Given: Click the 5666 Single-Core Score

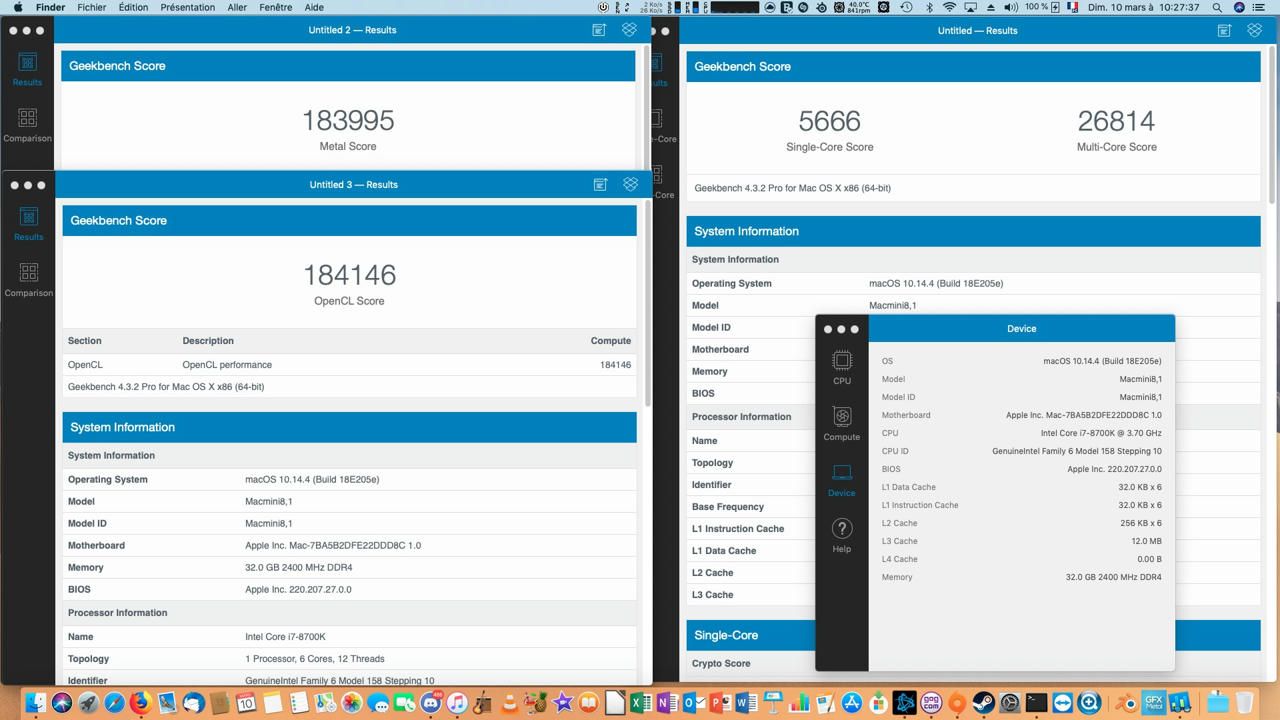Looking at the screenshot, I should coord(829,121).
